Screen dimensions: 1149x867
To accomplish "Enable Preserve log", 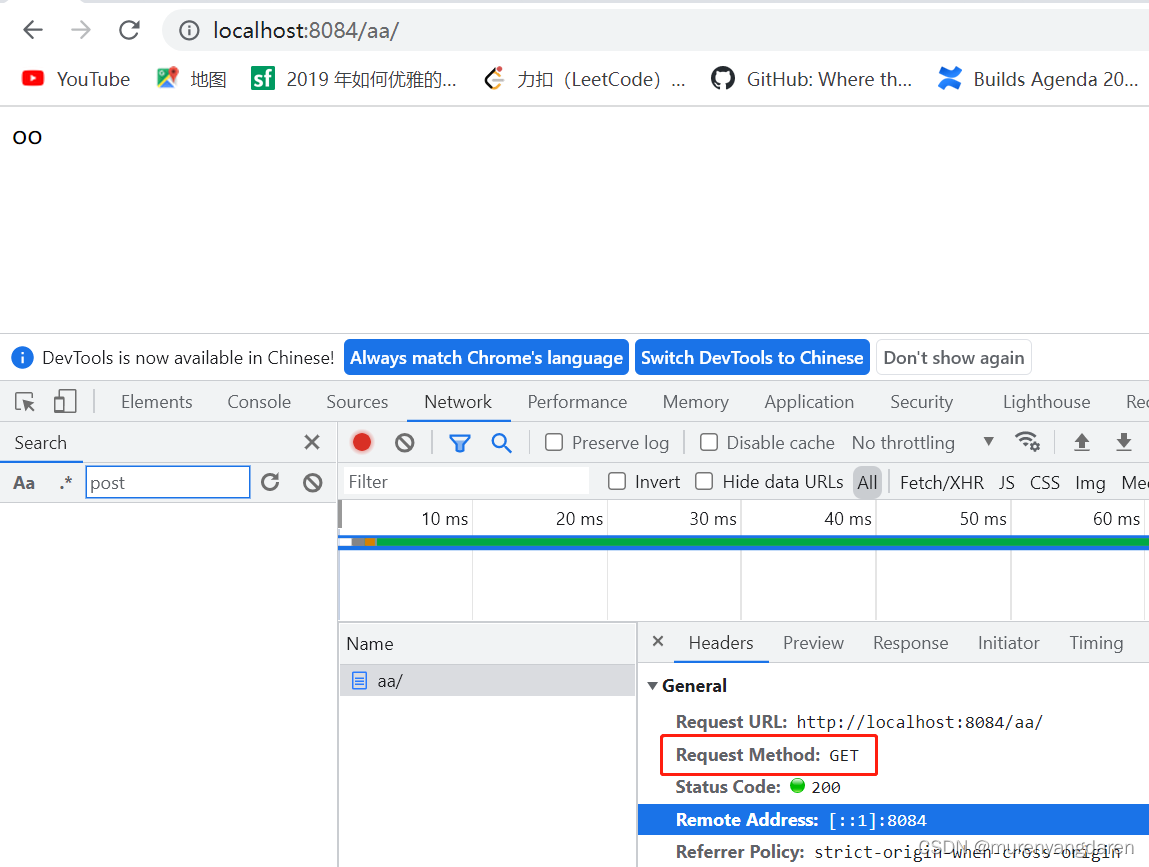I will pyautogui.click(x=552, y=442).
